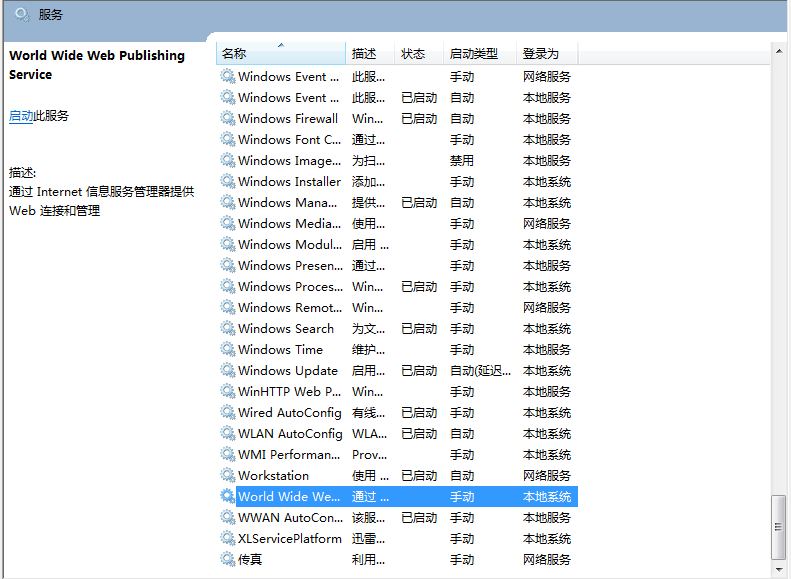
Task: Sort services by 描述 column header
Action: (370, 53)
